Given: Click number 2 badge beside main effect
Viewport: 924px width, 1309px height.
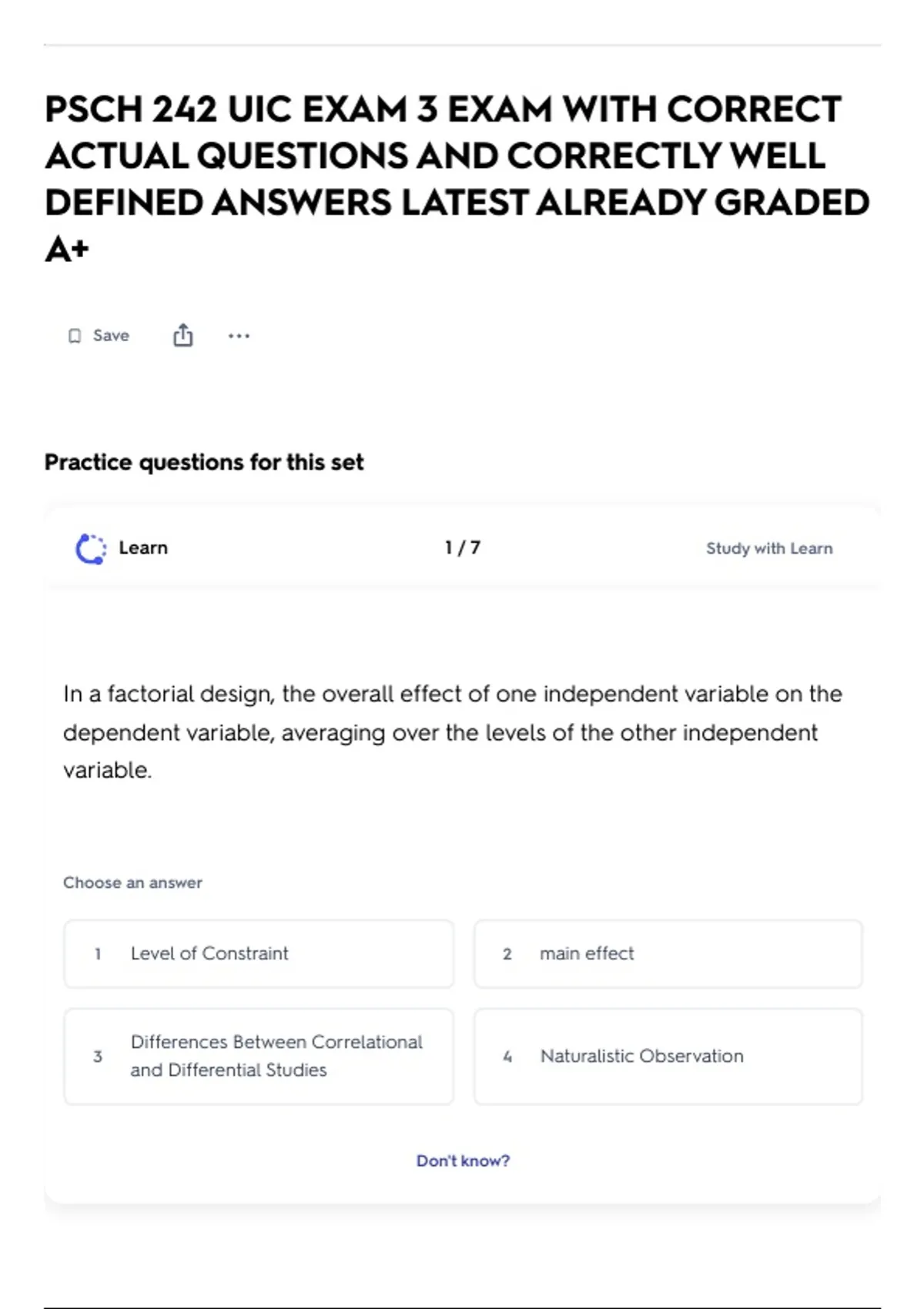Looking at the screenshot, I should [507, 954].
